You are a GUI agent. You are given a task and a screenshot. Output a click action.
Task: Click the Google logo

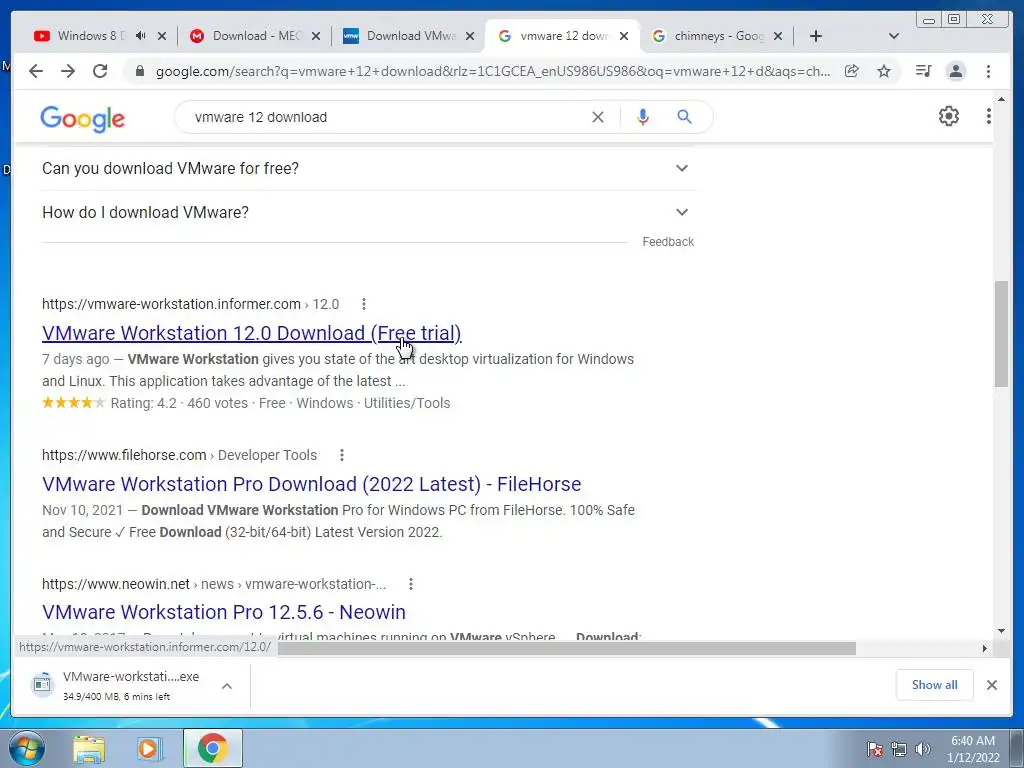[x=82, y=119]
